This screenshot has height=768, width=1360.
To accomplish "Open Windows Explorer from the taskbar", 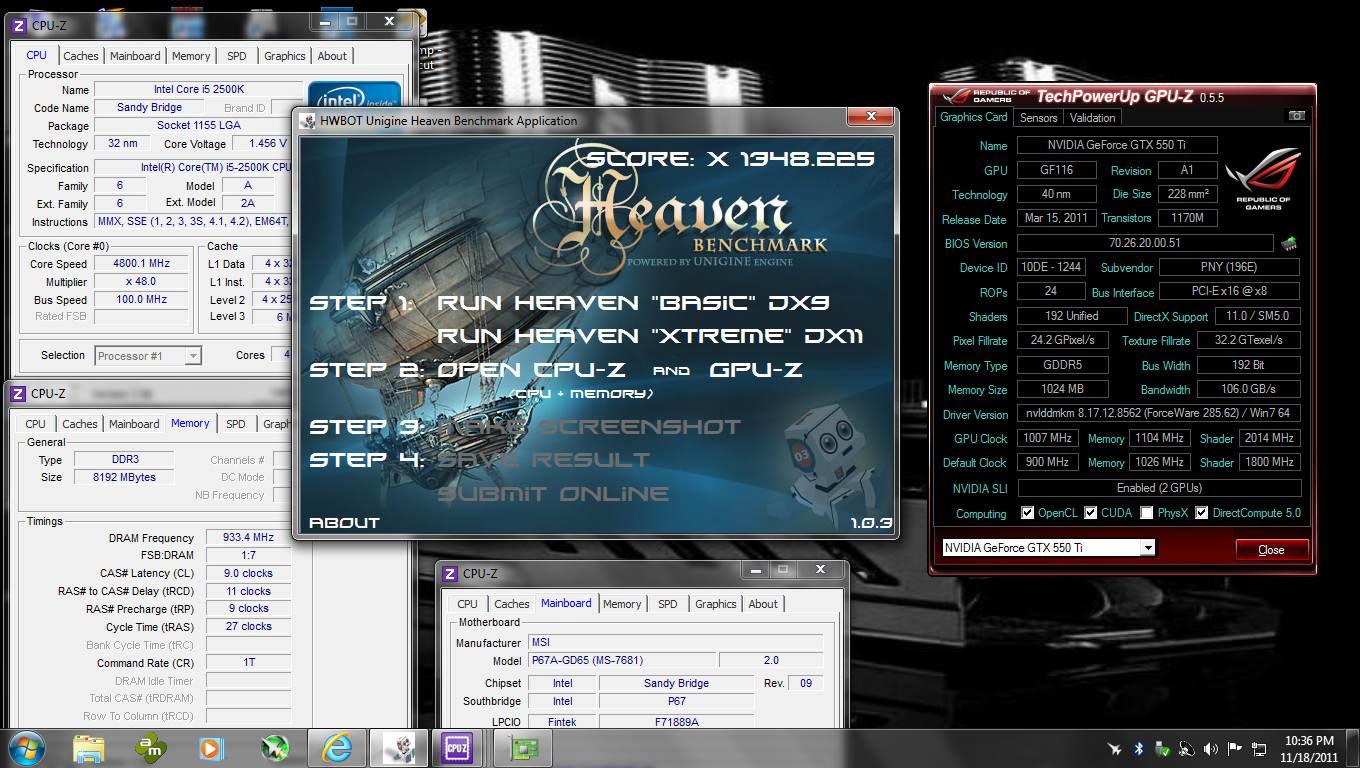I will pyautogui.click(x=88, y=747).
